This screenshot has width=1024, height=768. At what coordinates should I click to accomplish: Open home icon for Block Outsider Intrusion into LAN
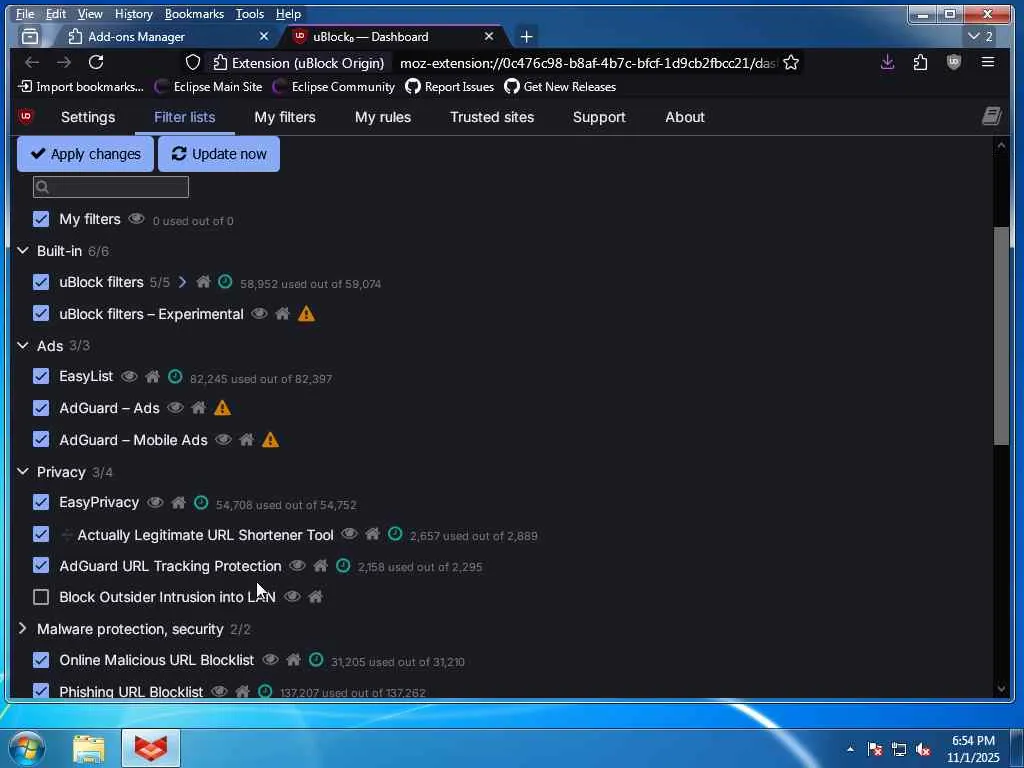[x=315, y=597]
